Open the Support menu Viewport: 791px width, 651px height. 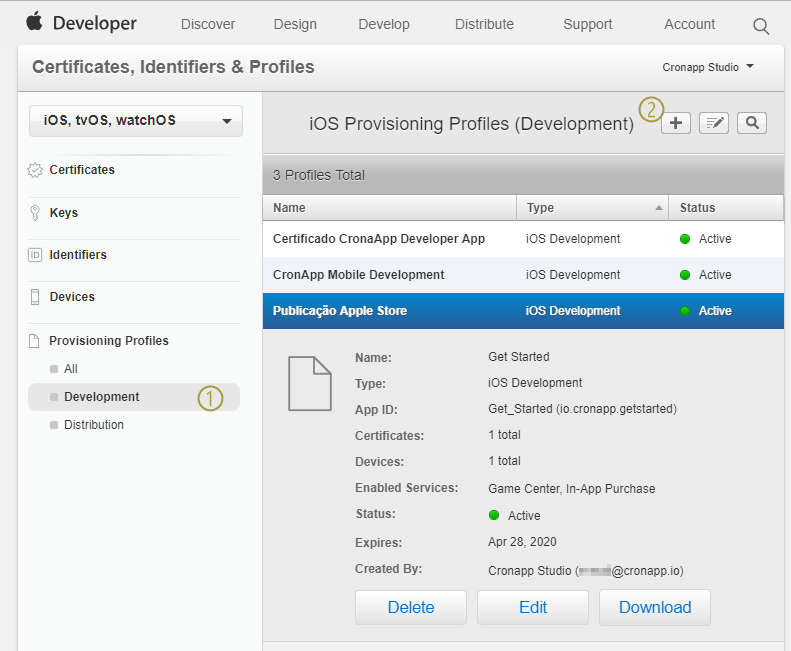(x=588, y=24)
